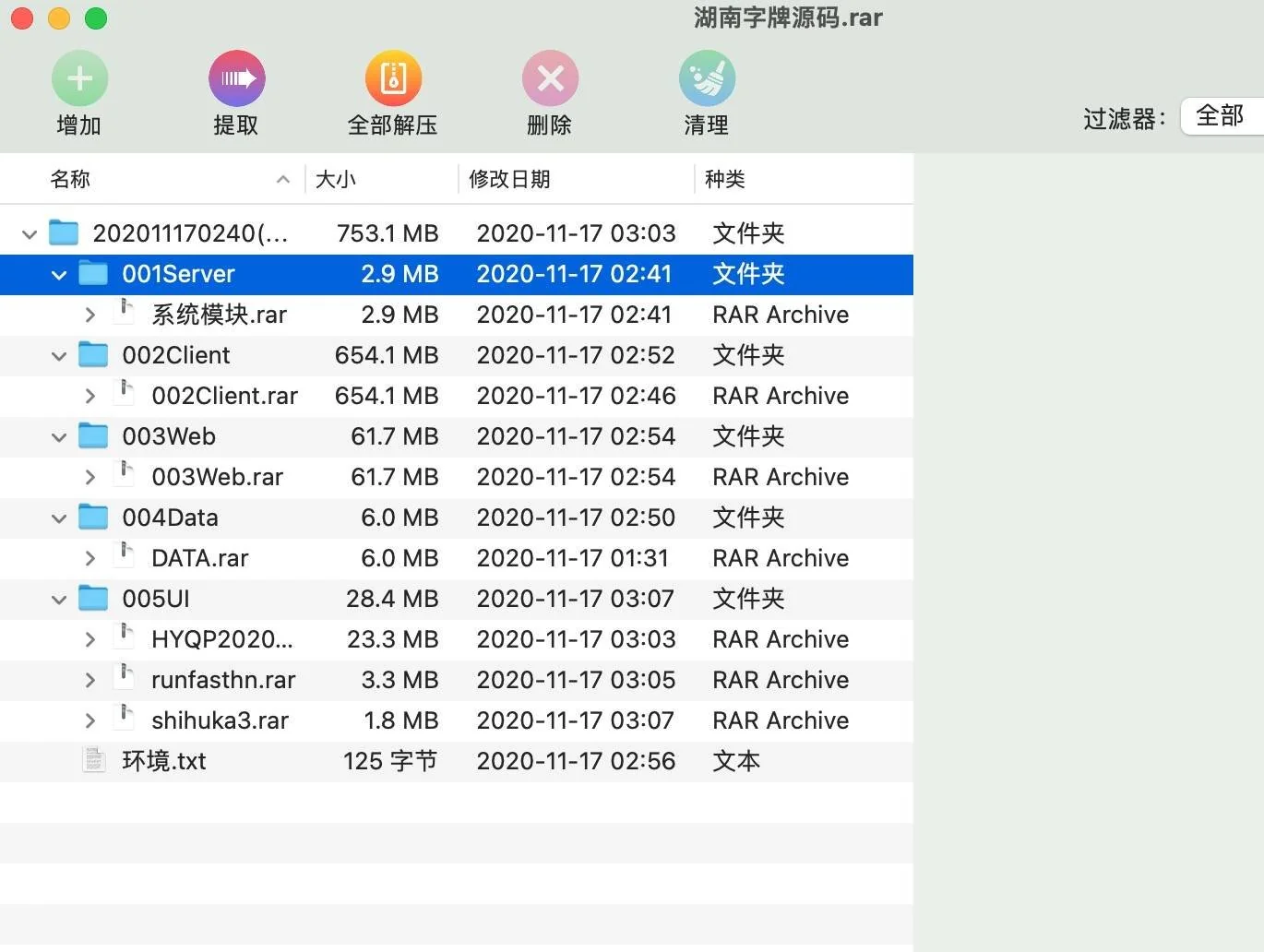The width and height of the screenshot is (1264, 952).
Task: Collapse the 001Server folder
Action: click(x=59, y=275)
